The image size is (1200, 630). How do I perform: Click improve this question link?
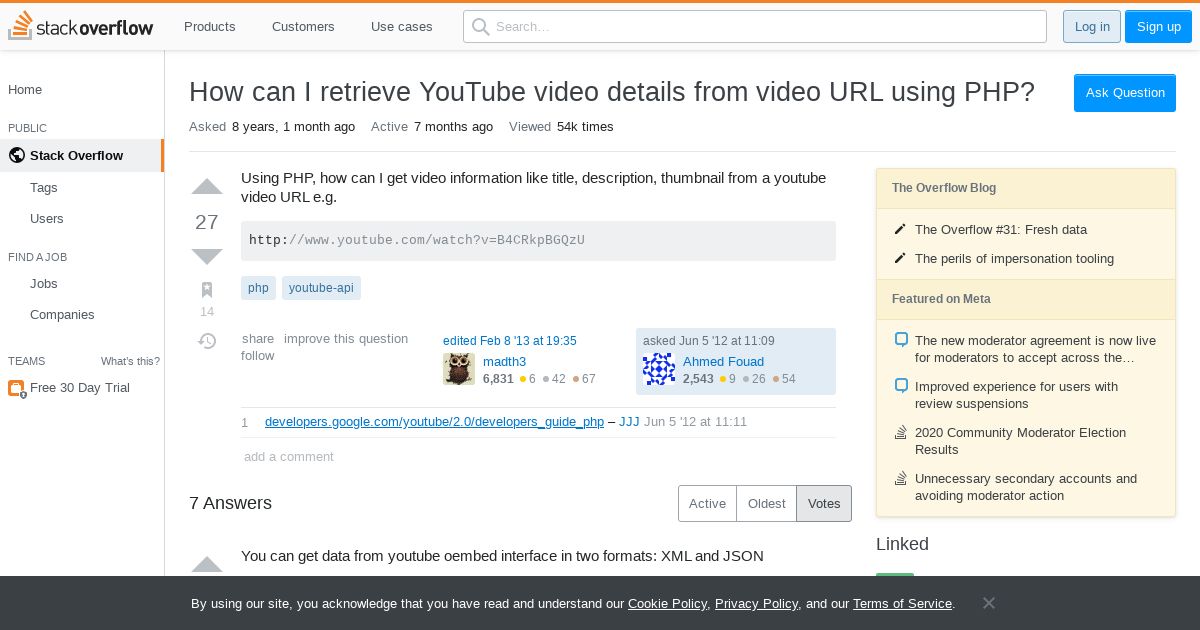coord(346,339)
